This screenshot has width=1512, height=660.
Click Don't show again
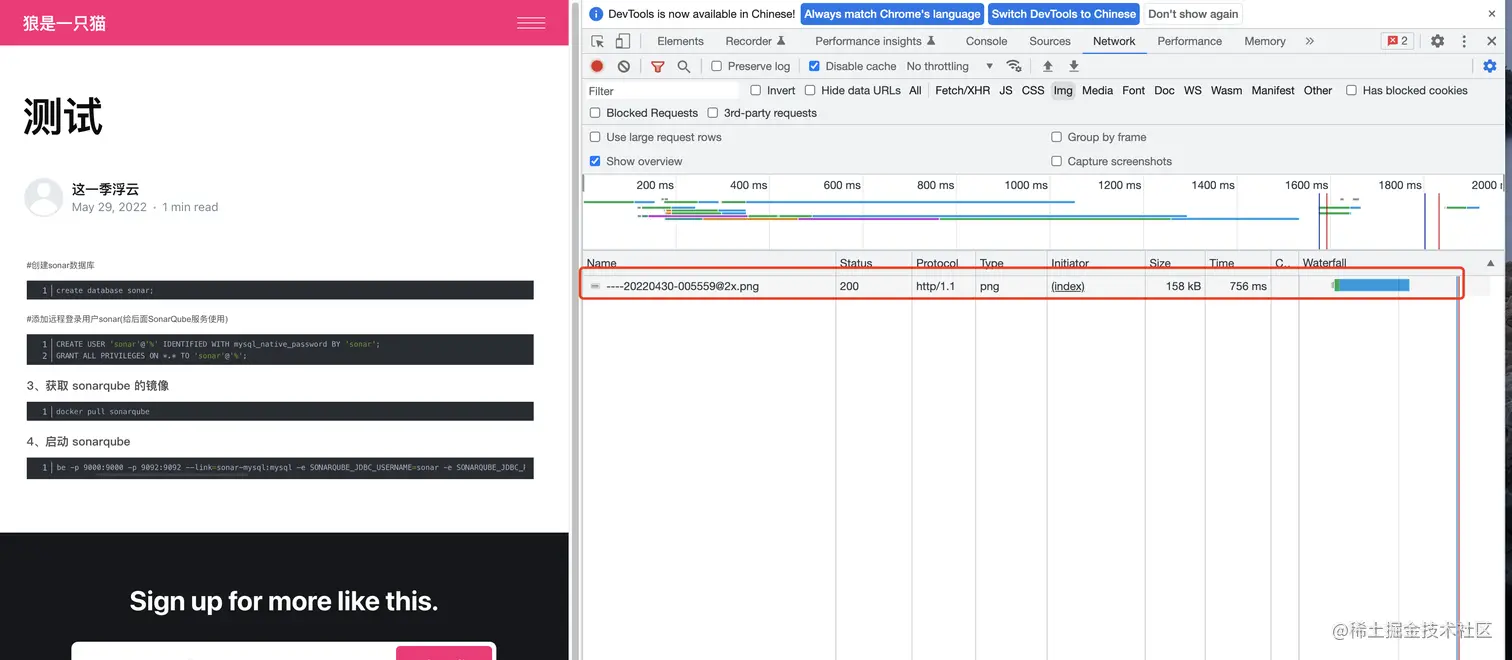(x=1193, y=14)
